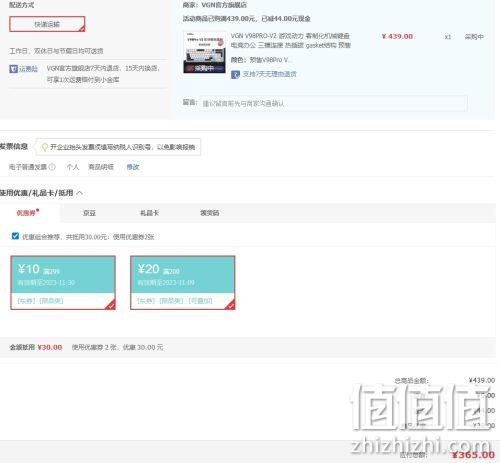
Task: Select the 快递运输 delivery option
Action: pos(47,24)
